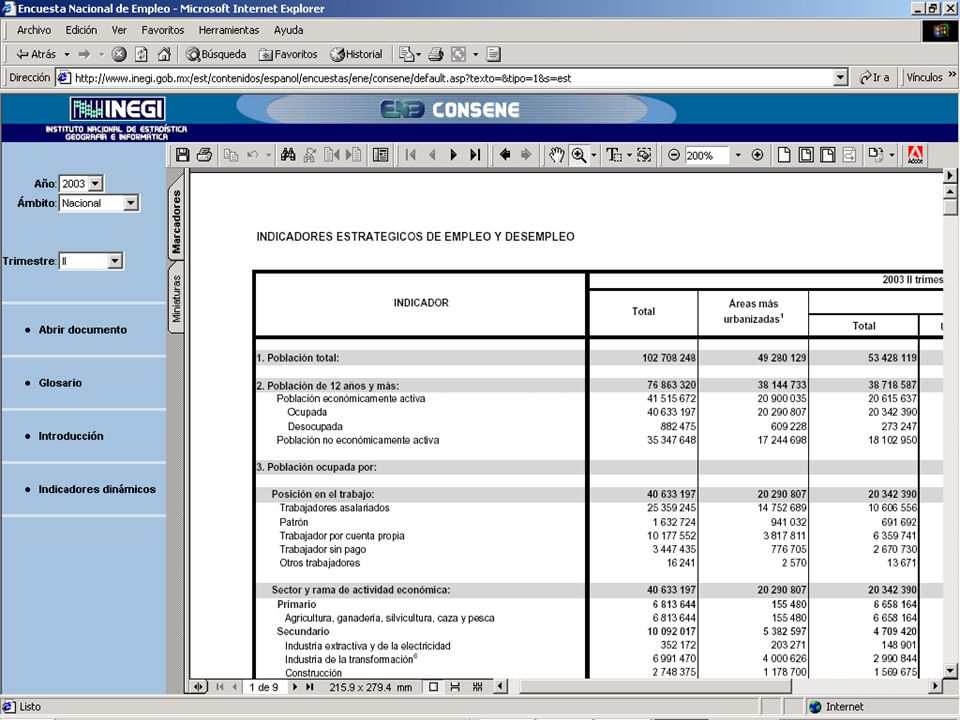The image size is (960, 720).
Task: Open the zoom percentage dropdown arrow
Action: point(738,155)
